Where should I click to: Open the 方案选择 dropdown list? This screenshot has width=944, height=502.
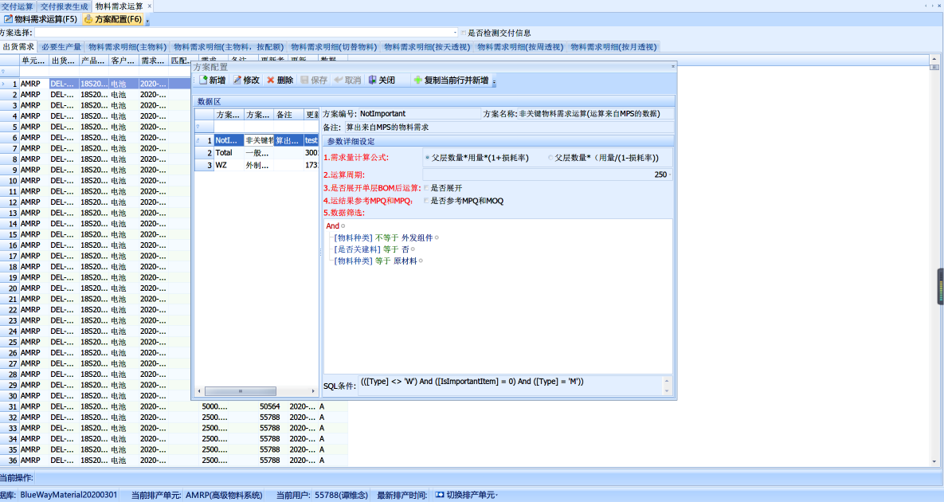tap(455, 33)
